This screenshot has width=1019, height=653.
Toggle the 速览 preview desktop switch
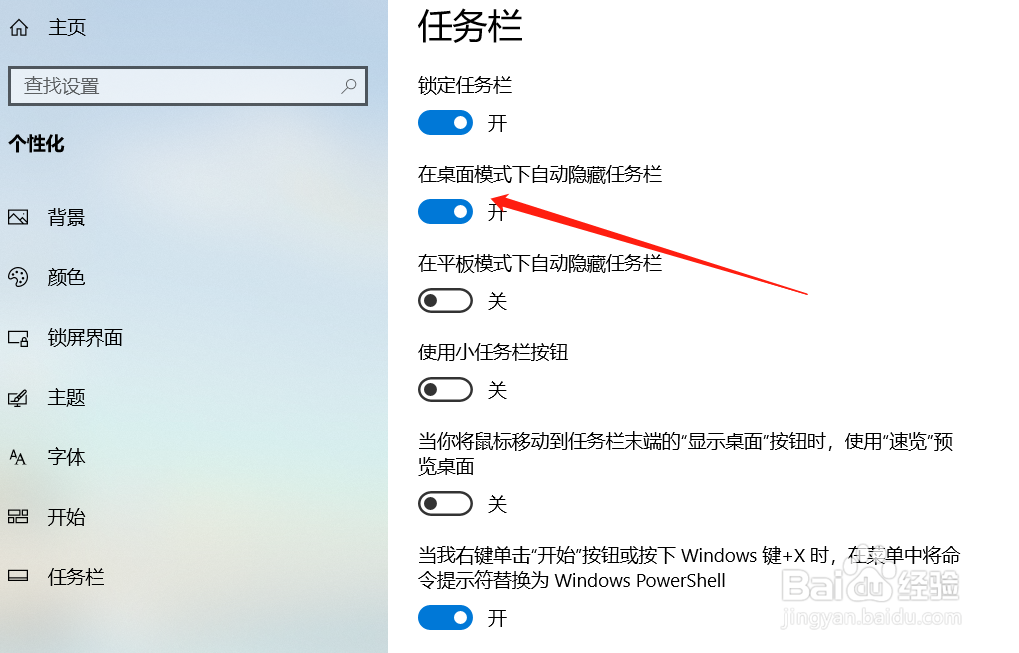tap(445, 504)
